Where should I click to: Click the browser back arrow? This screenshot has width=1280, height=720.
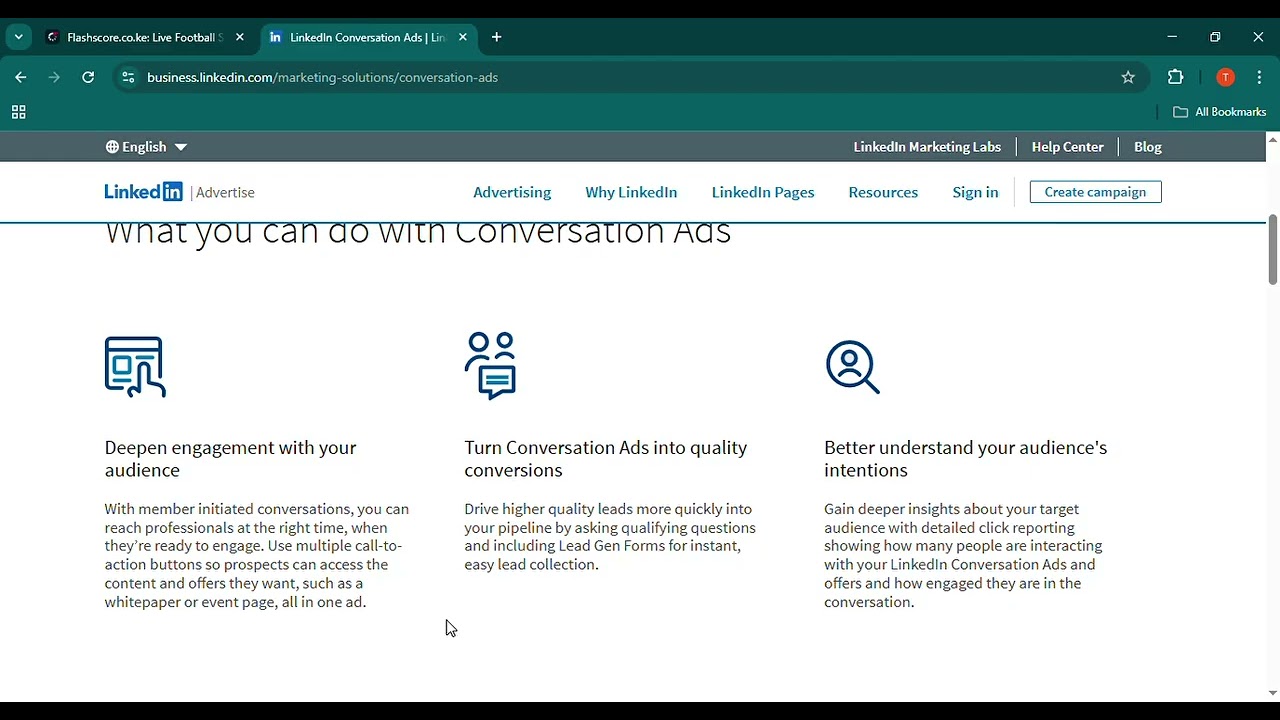tap(21, 77)
